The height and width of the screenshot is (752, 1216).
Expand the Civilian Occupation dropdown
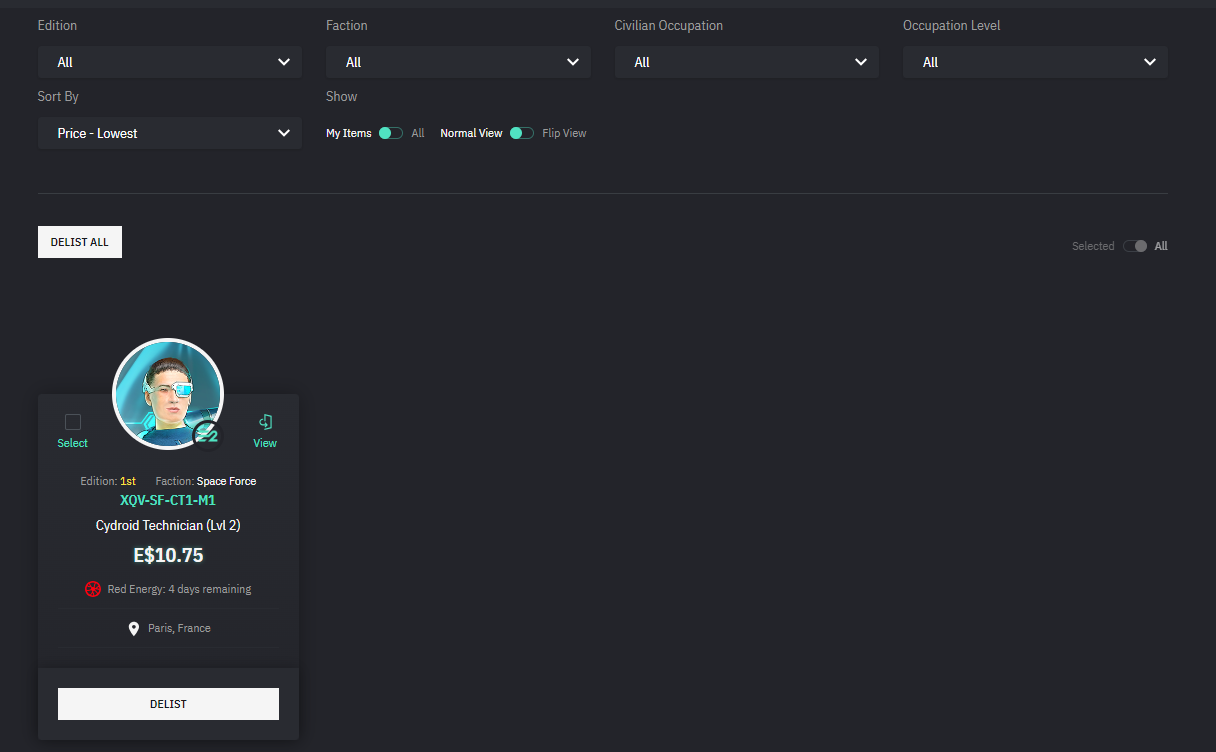pyautogui.click(x=746, y=62)
